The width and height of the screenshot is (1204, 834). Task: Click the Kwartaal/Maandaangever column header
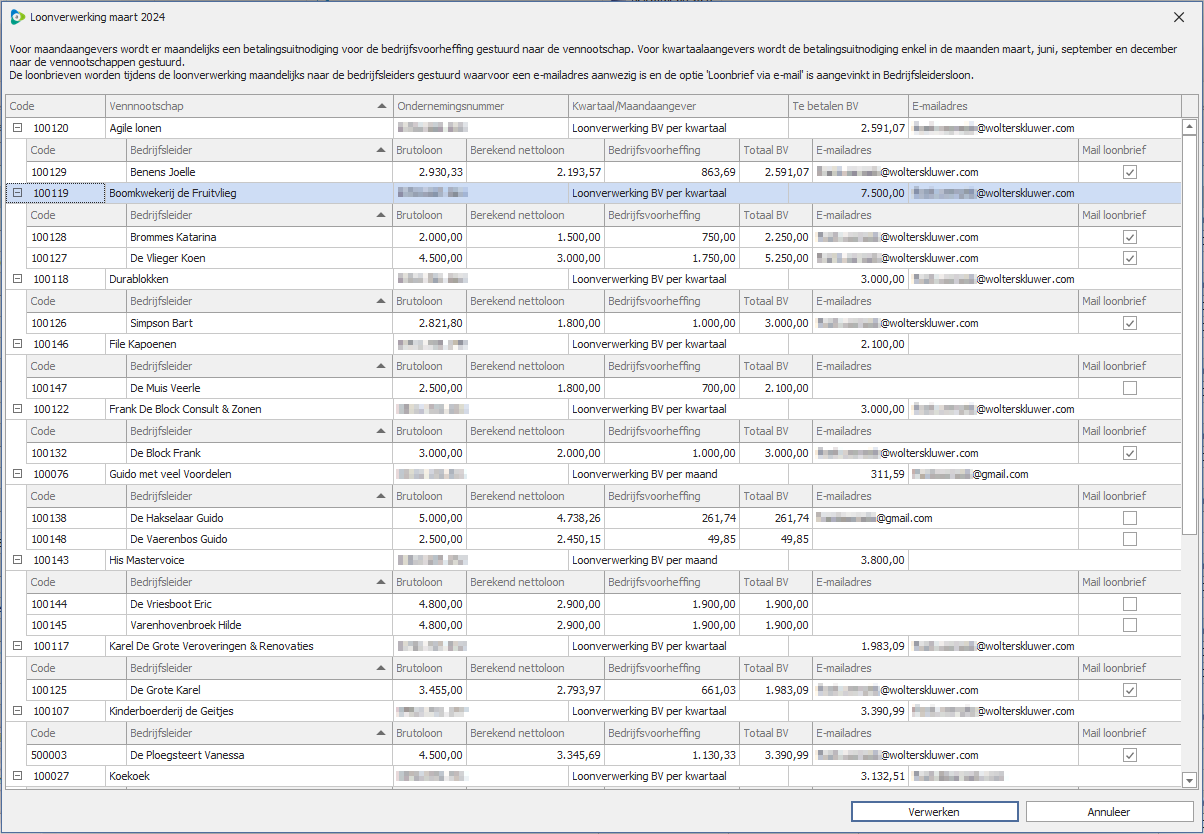pyautogui.click(x=677, y=106)
